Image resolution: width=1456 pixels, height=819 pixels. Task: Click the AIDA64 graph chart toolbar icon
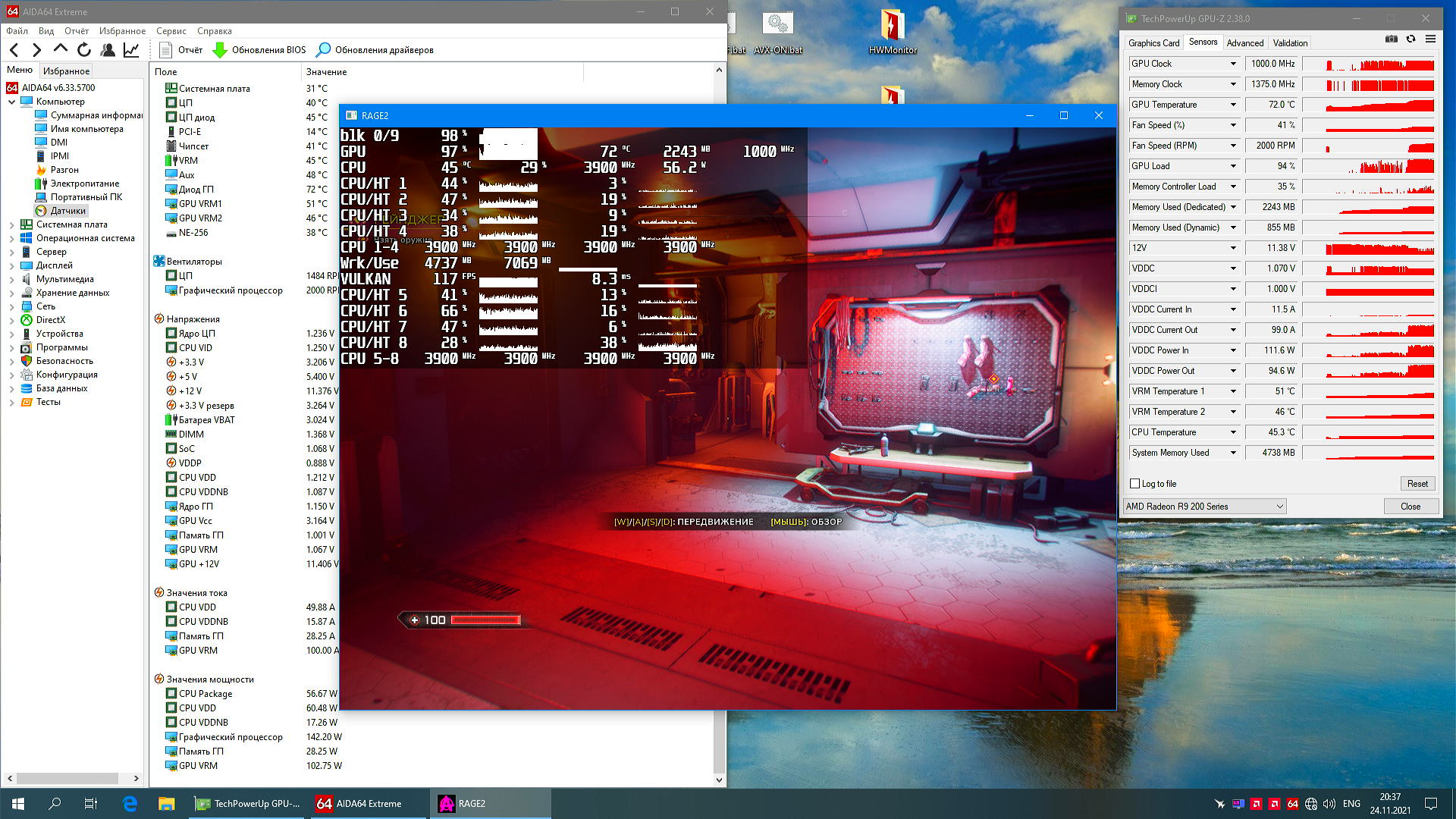click(131, 50)
